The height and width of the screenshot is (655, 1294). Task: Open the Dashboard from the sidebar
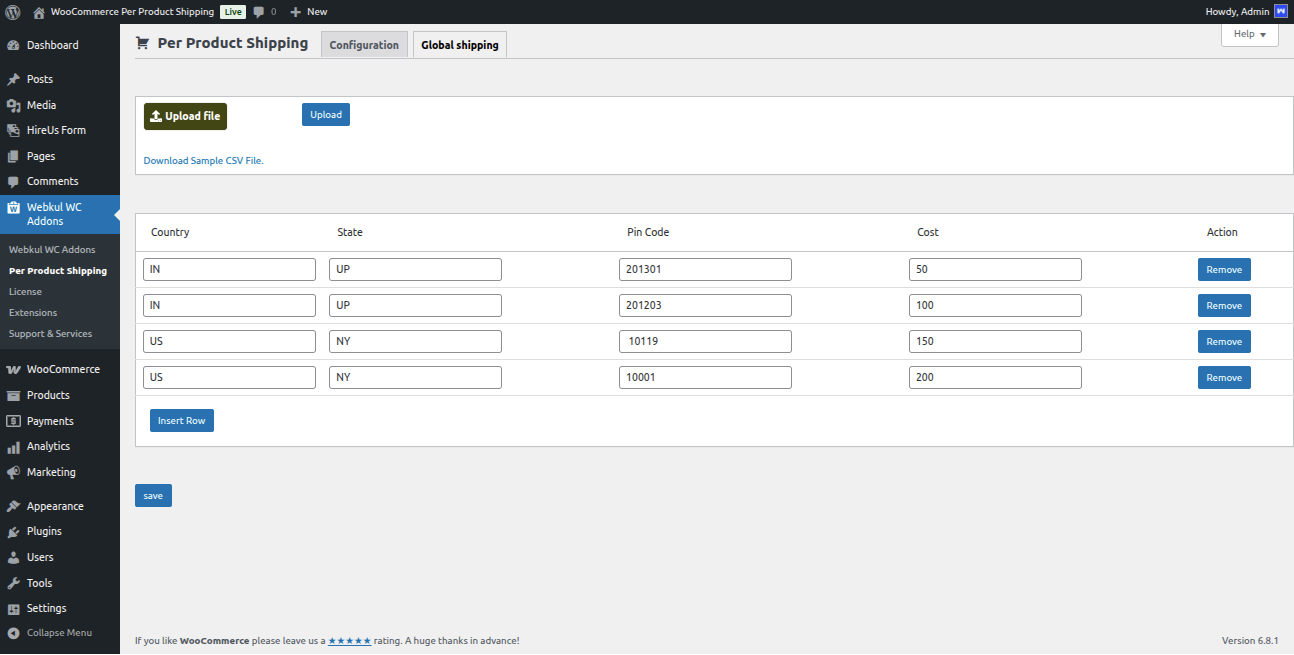(14, 44)
